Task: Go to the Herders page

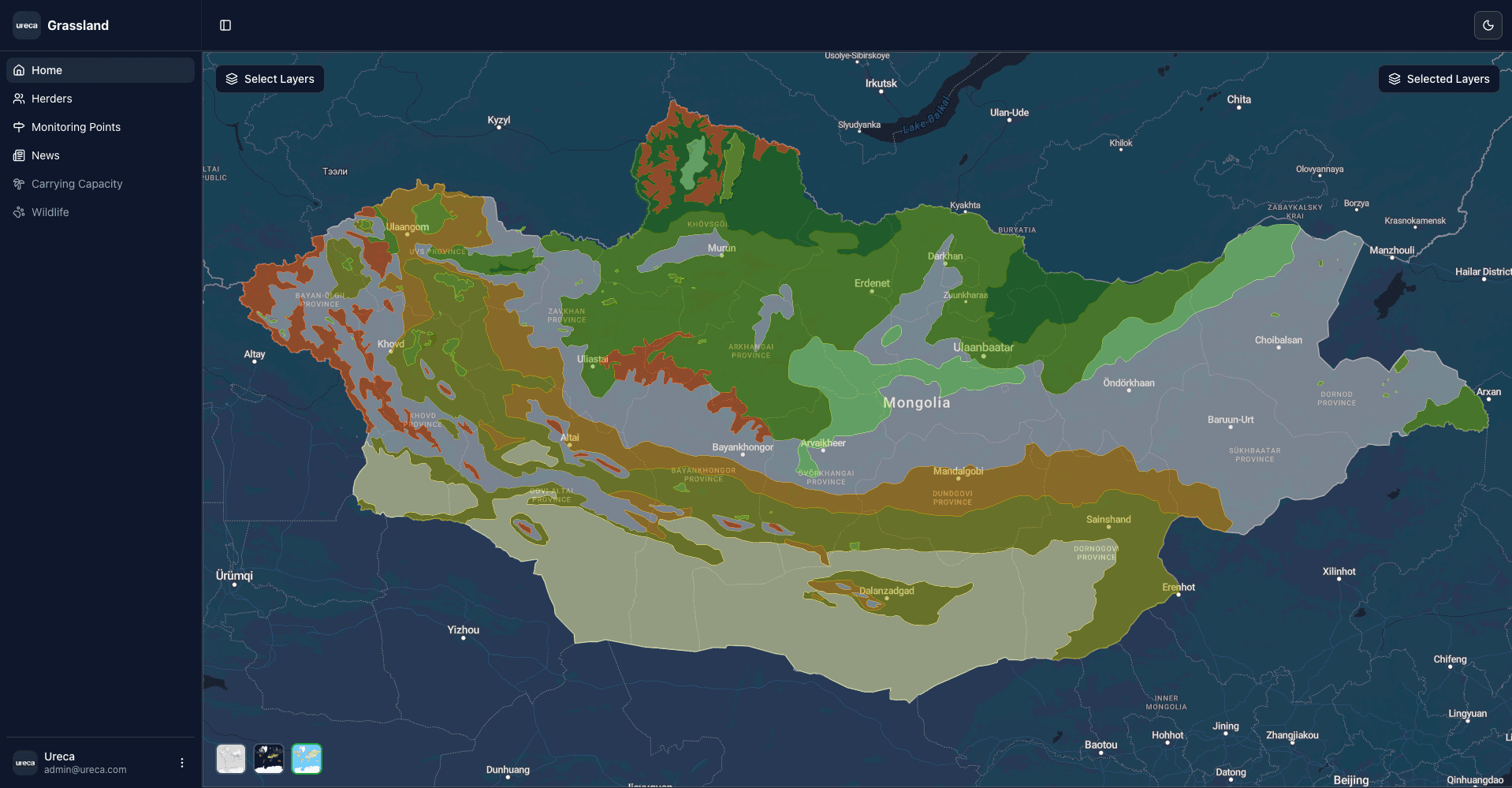Action: 100,99
